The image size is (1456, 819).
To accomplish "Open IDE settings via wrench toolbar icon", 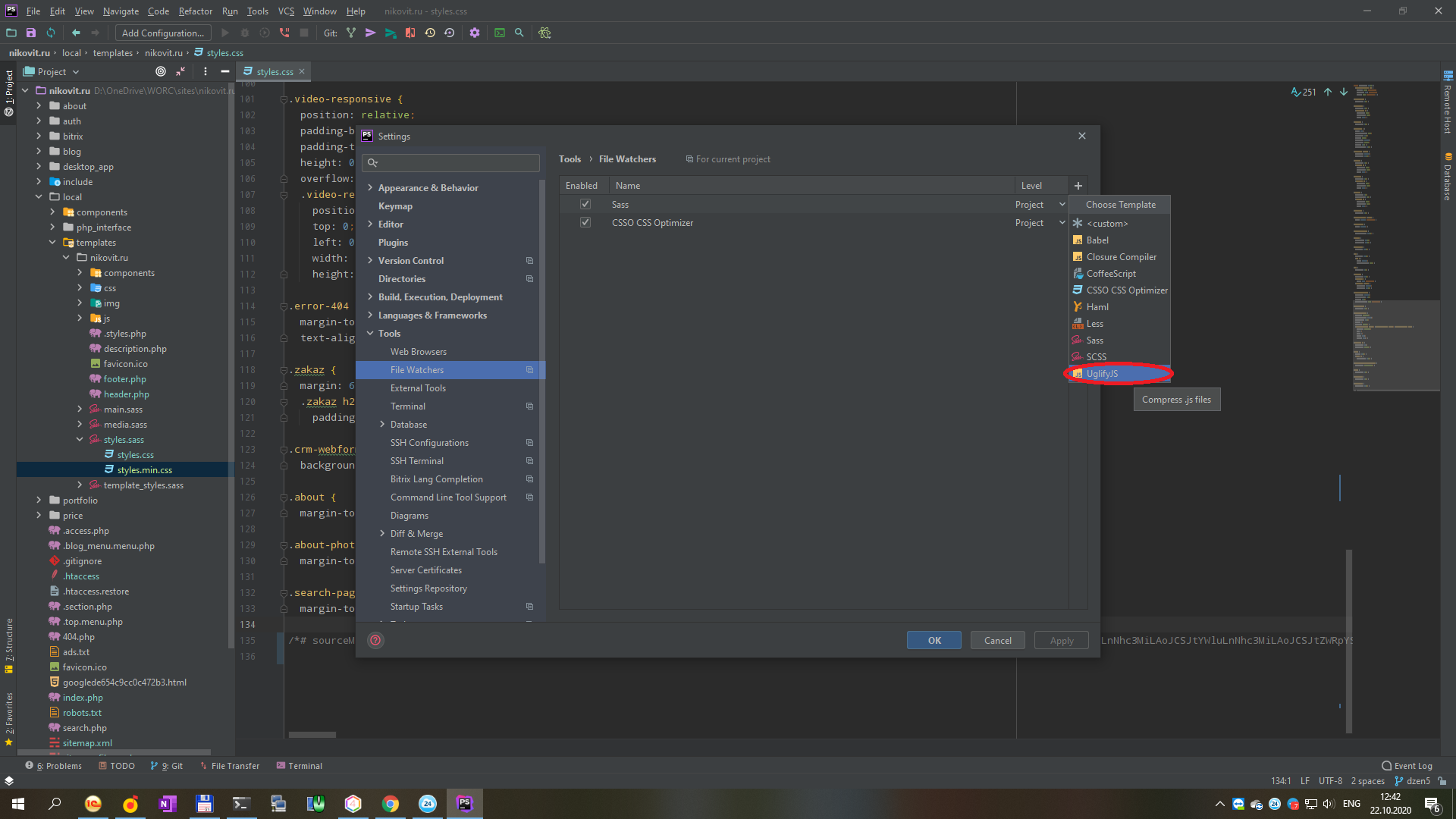I will [x=475, y=33].
